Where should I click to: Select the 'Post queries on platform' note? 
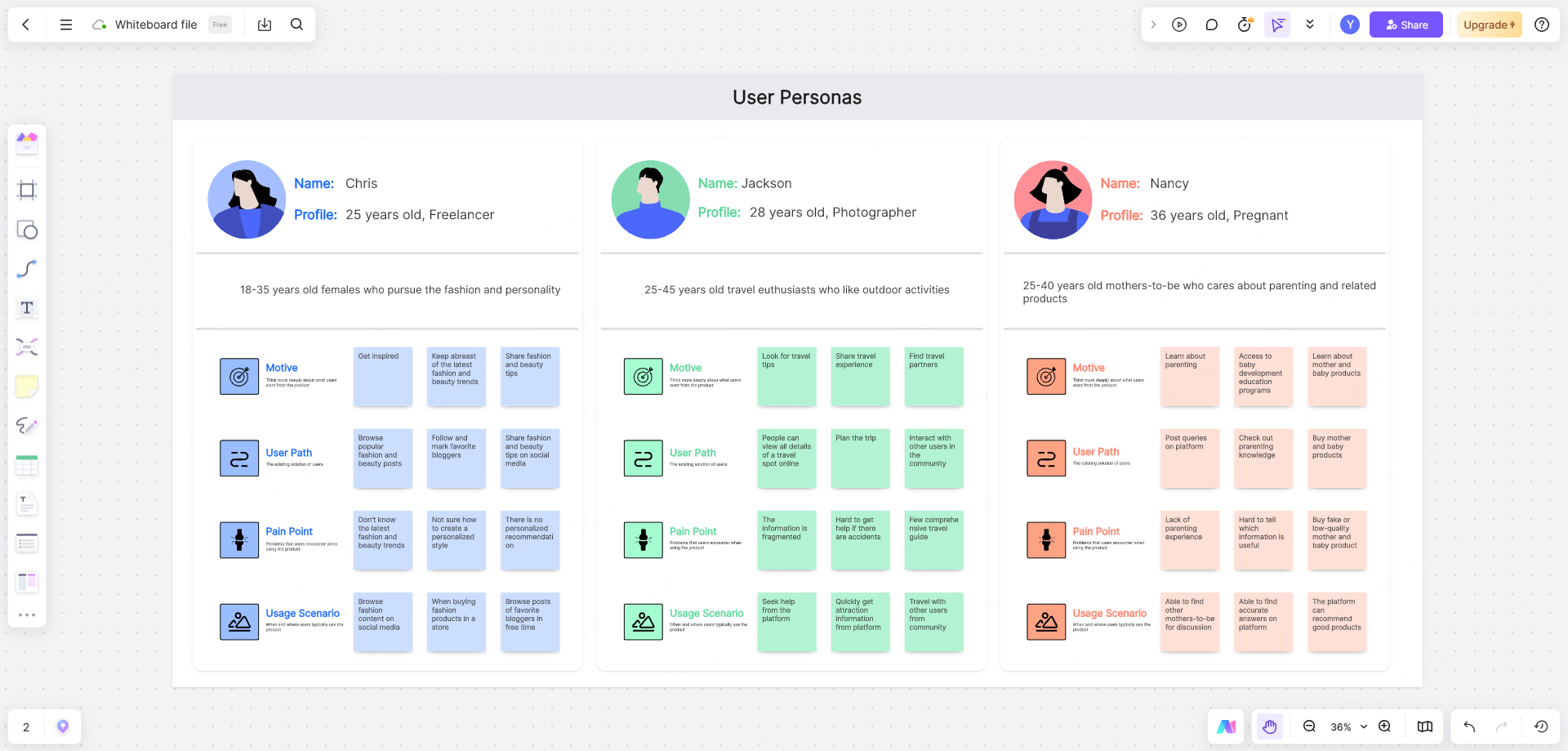point(1190,458)
